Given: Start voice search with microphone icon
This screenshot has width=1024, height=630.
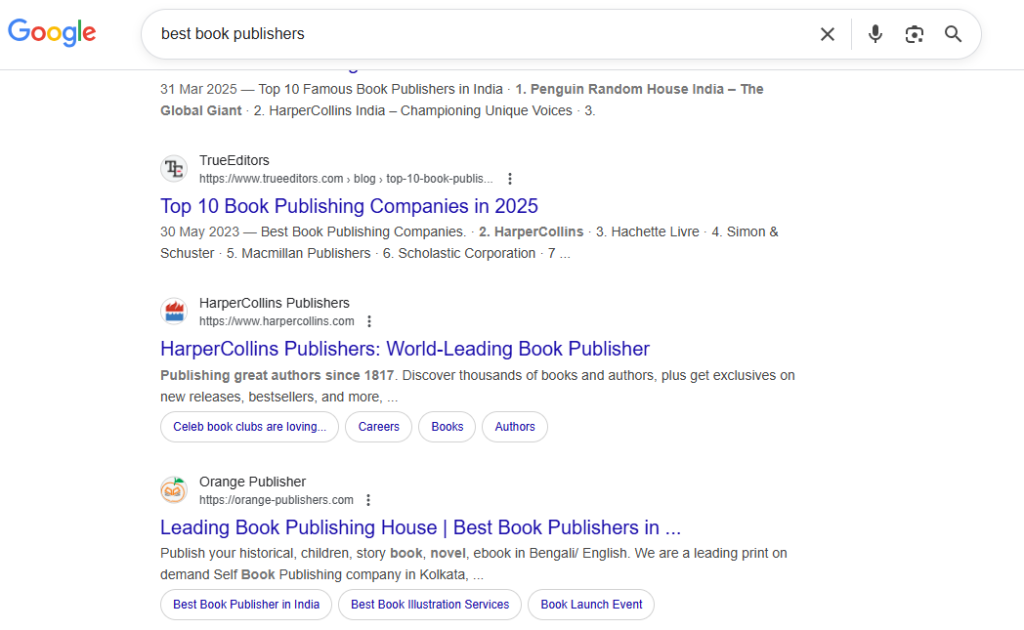Looking at the screenshot, I should click(875, 34).
